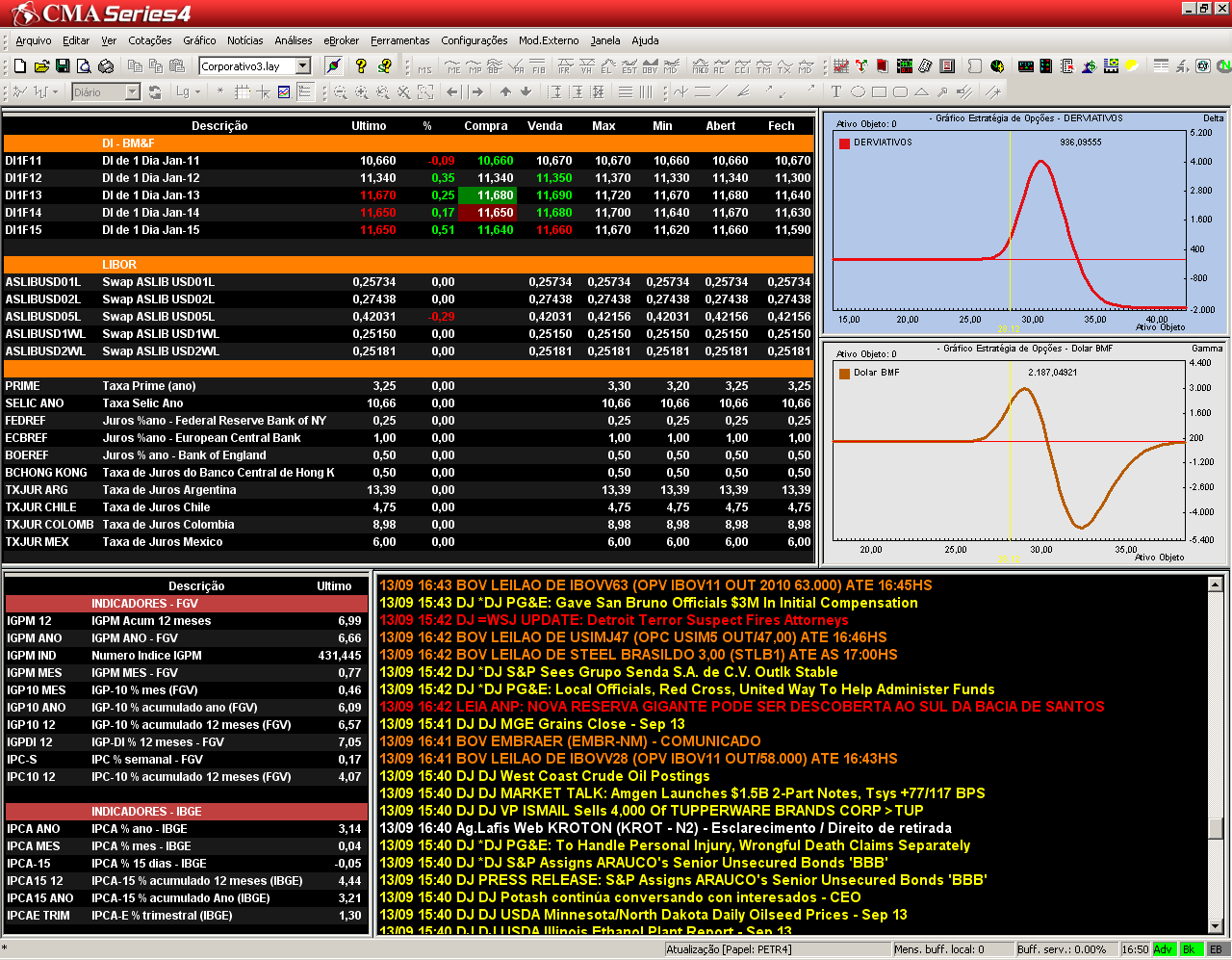Click the printer icon
The height and width of the screenshot is (960, 1232).
click(x=106, y=65)
